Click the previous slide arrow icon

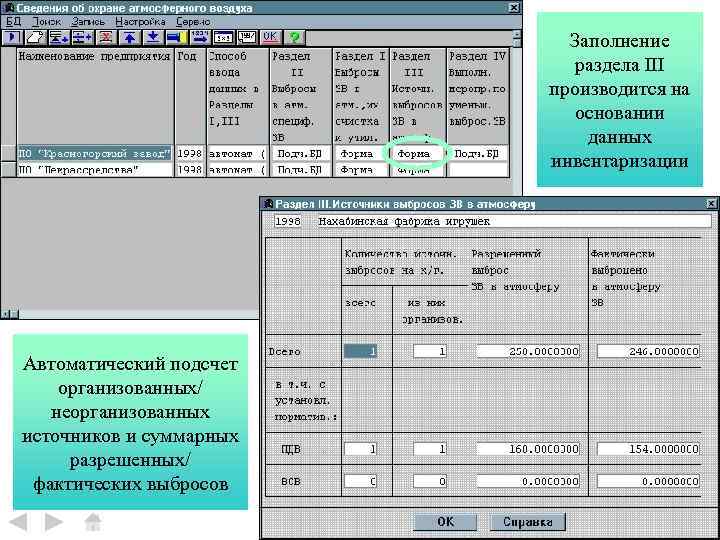coord(19,522)
